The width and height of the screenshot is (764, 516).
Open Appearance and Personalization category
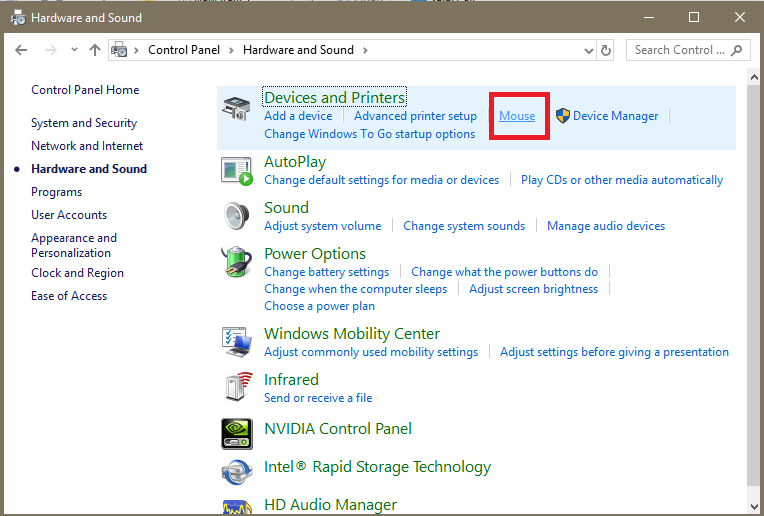coord(74,246)
